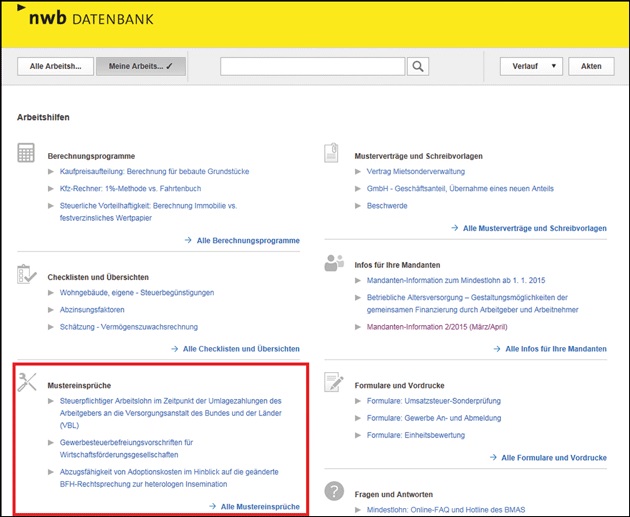Expand Alle Berechnungsprogramme list

pyautogui.click(x=248, y=240)
